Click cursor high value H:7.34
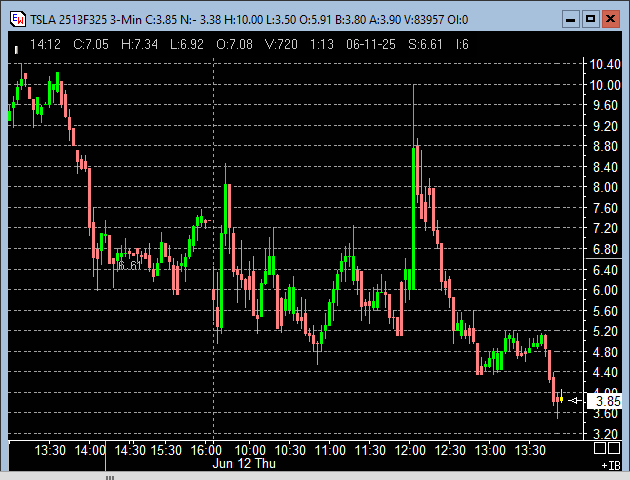The width and height of the screenshot is (630, 480). click(139, 44)
